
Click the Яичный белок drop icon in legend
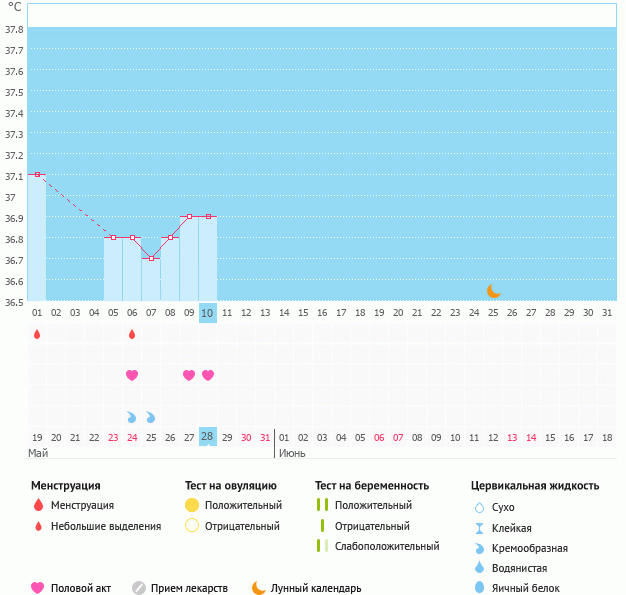pos(479,588)
